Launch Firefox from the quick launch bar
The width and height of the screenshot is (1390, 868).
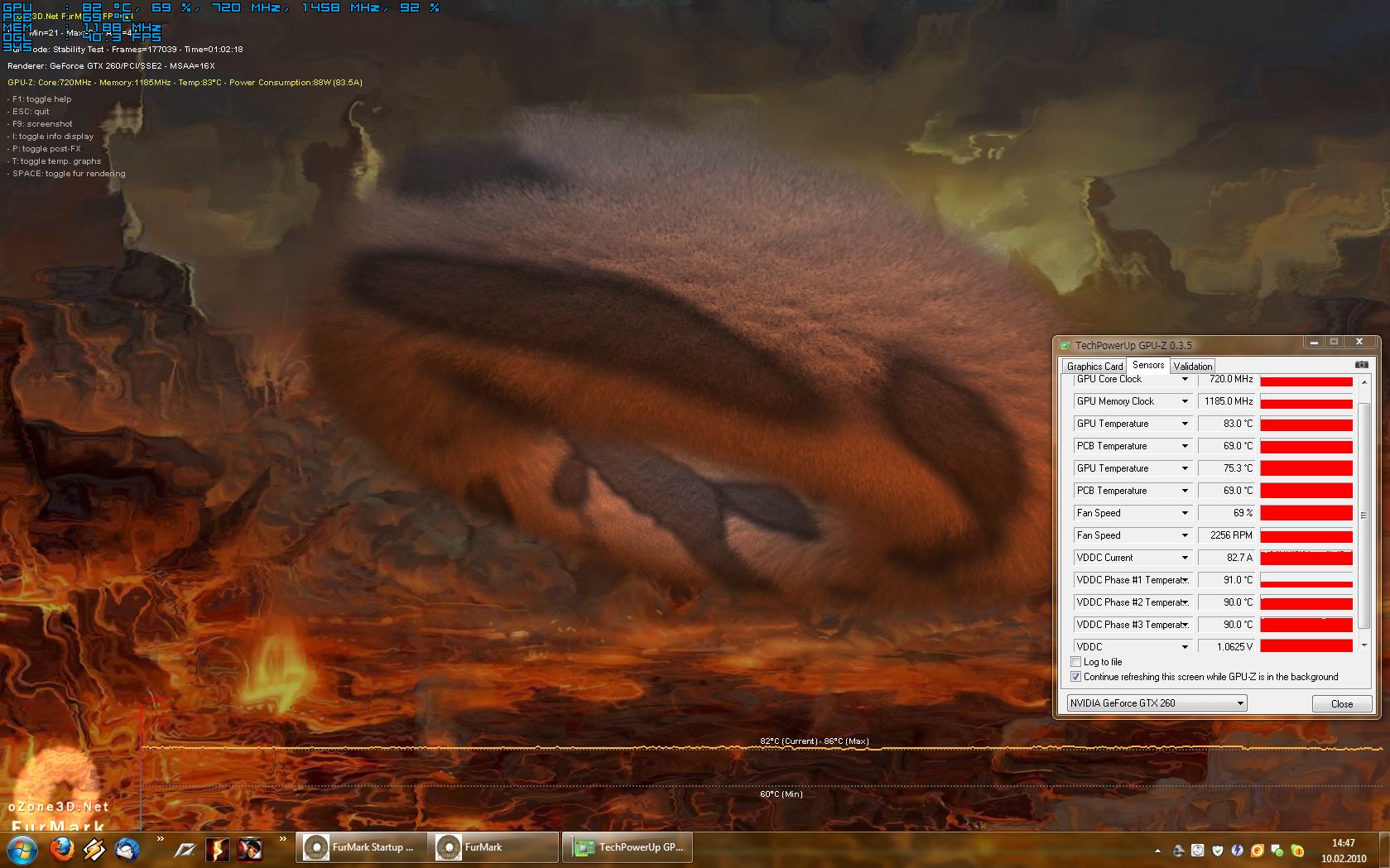[x=62, y=848]
